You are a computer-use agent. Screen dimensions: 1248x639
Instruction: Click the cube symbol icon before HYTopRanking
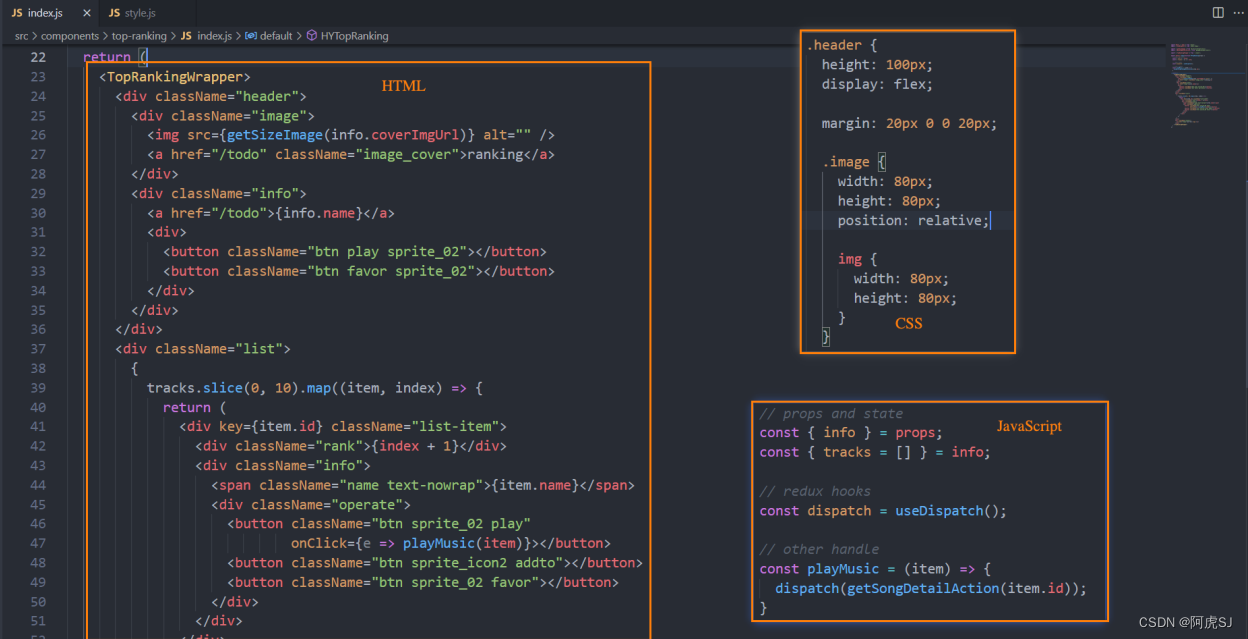click(311, 36)
